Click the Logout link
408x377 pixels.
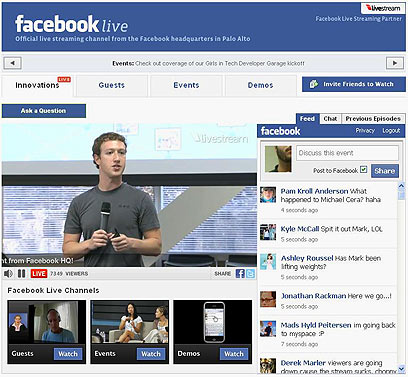391,131
